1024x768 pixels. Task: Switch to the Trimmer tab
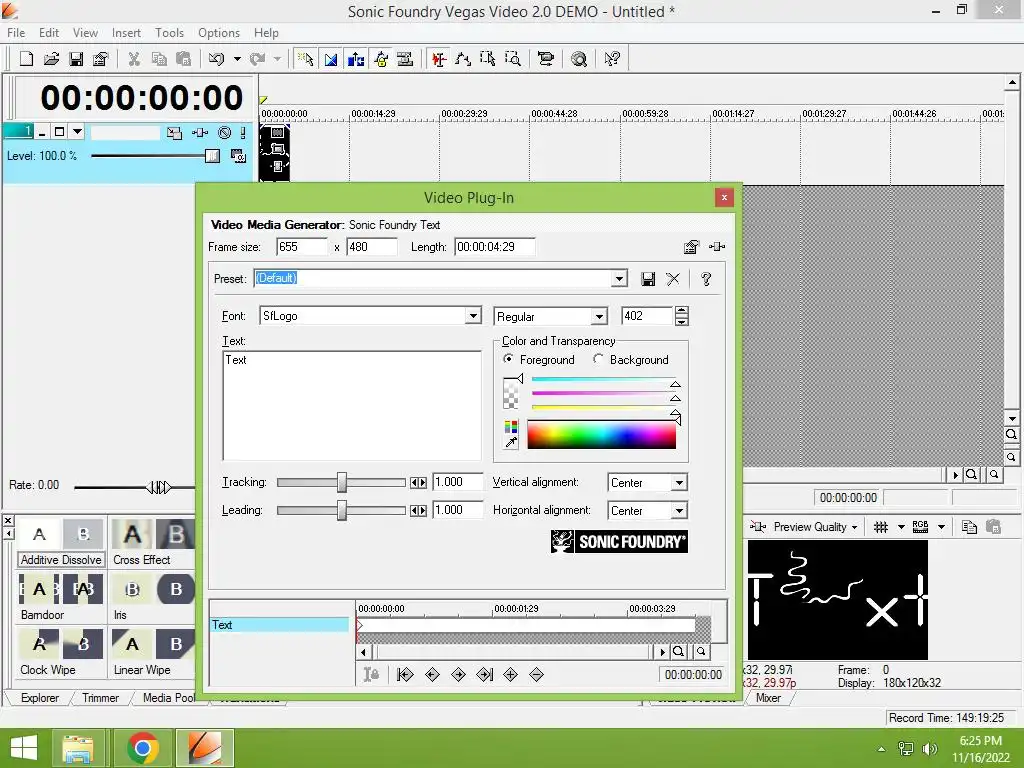click(x=101, y=697)
